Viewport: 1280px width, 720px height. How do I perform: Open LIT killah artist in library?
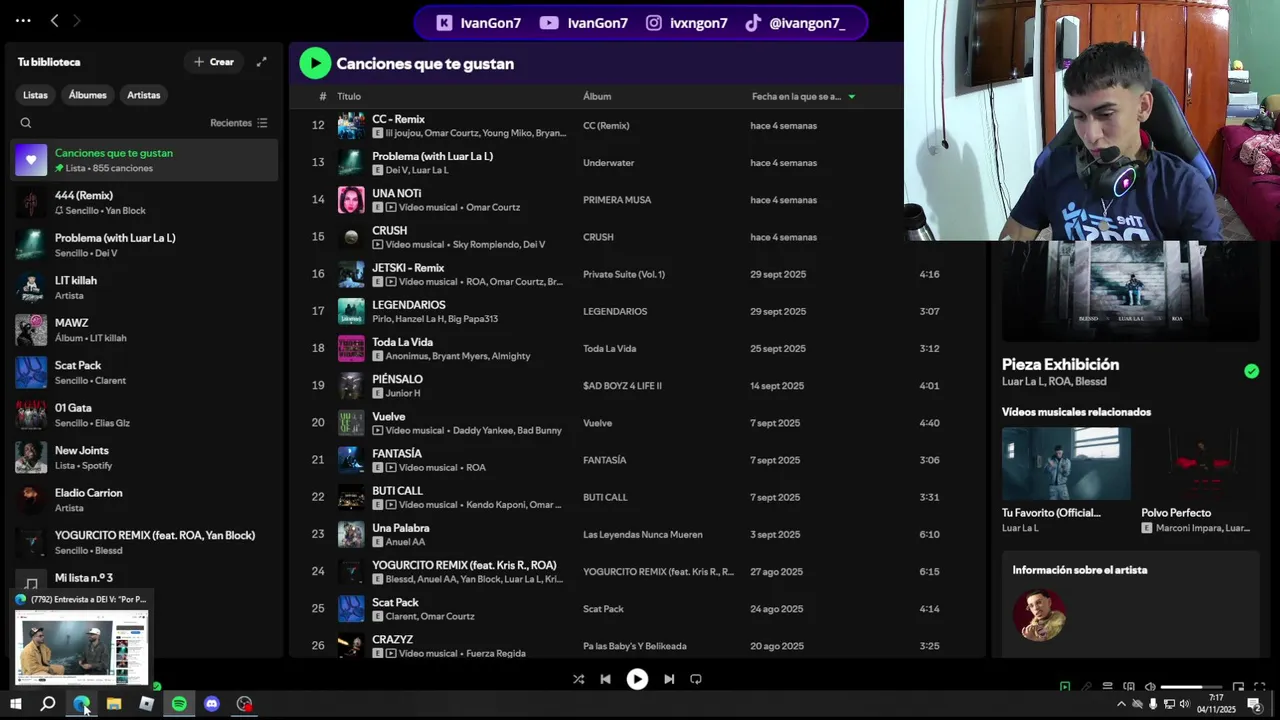[144, 287]
